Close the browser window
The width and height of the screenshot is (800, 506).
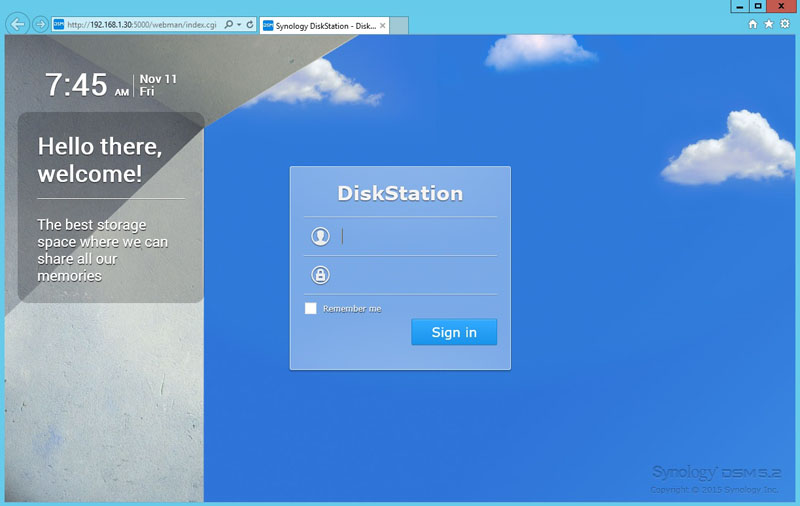[781, 6]
